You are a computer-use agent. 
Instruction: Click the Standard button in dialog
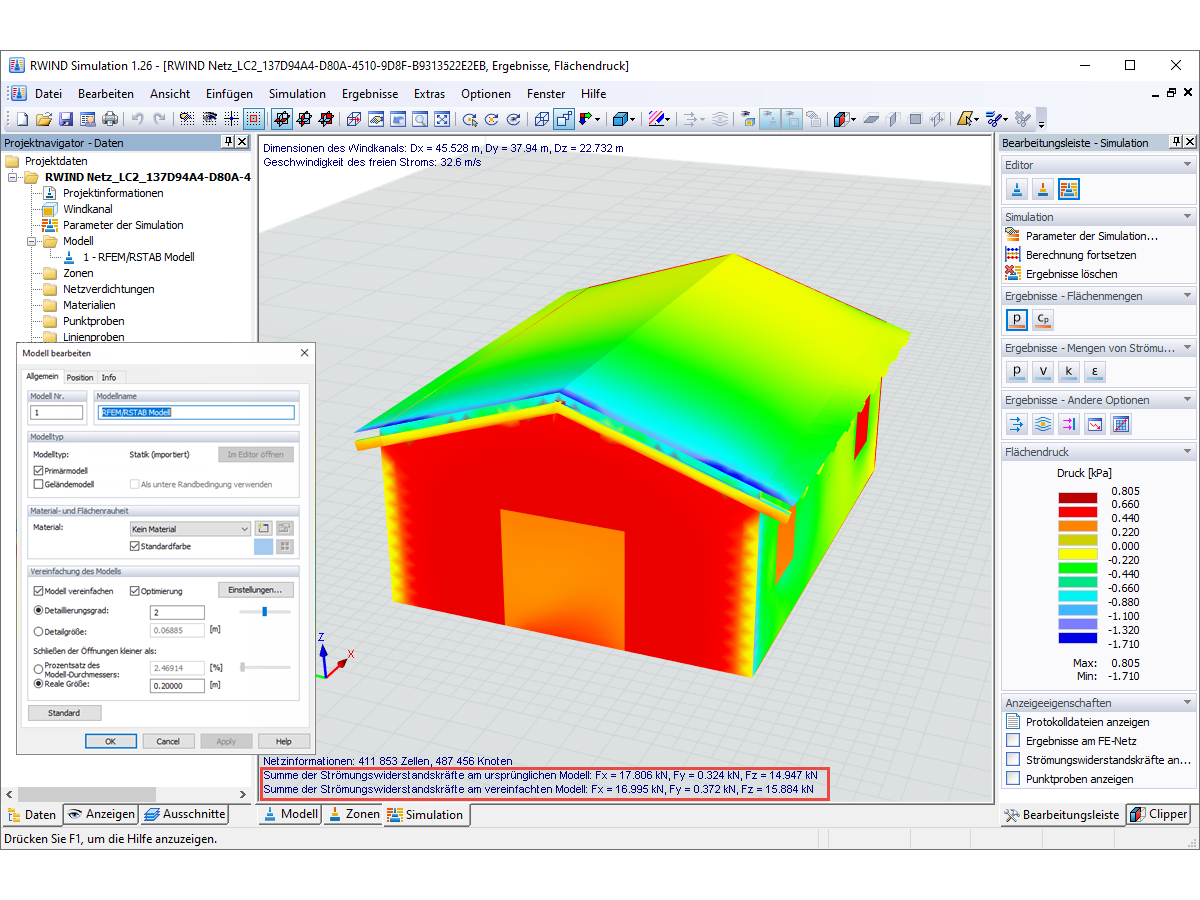pos(64,713)
